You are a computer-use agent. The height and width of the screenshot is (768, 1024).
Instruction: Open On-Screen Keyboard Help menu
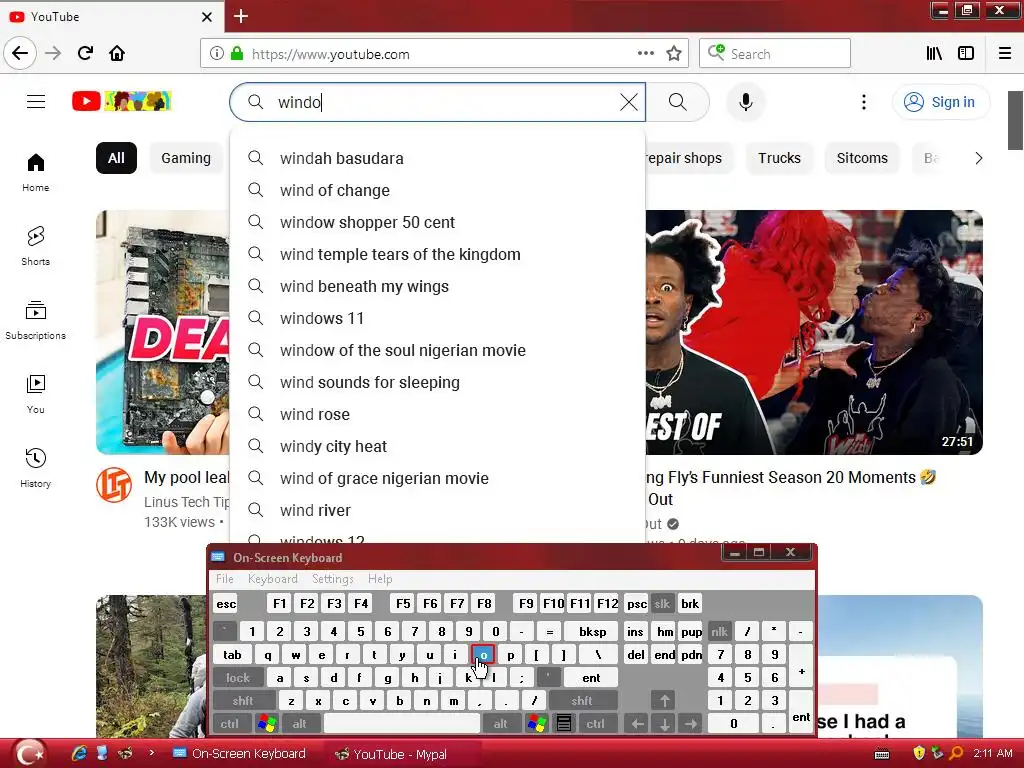click(380, 579)
